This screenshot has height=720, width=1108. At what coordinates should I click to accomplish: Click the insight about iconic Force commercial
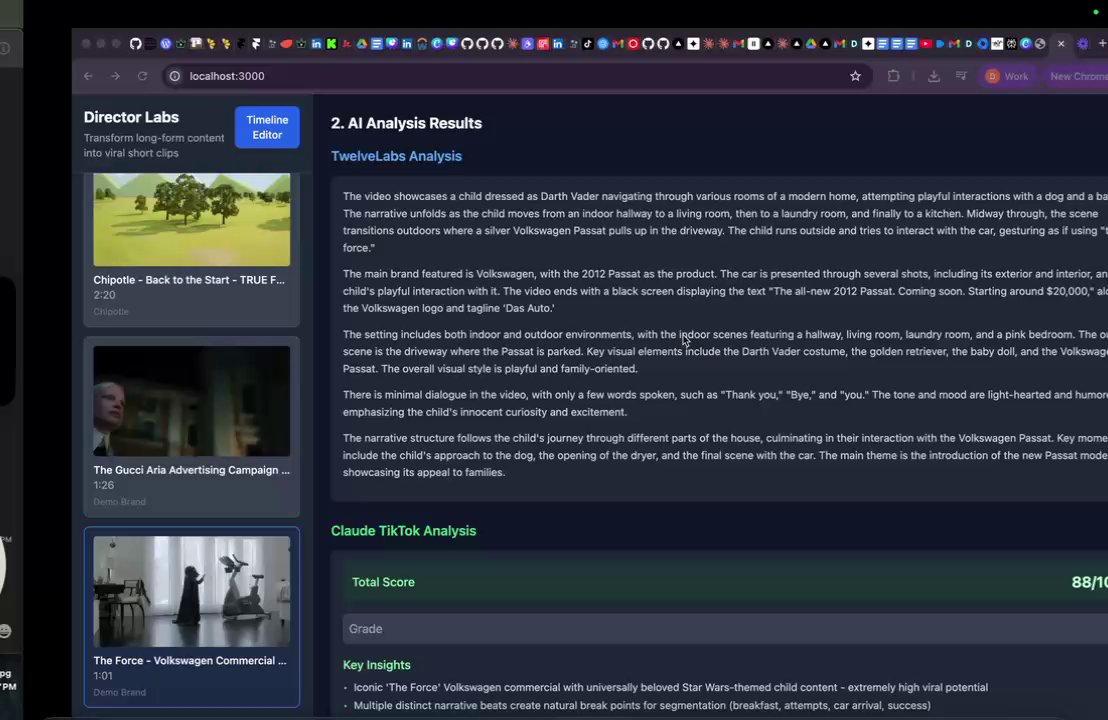coord(671,687)
